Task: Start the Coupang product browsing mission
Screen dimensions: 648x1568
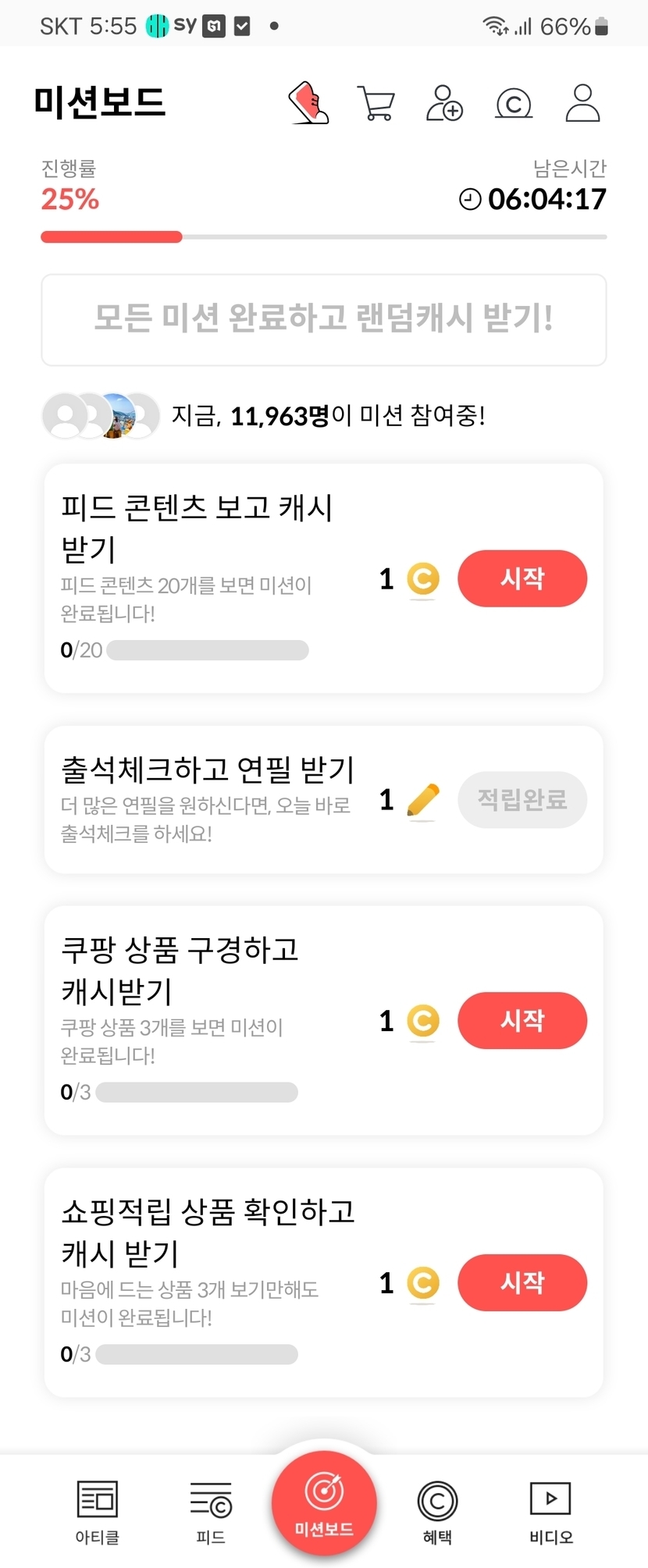Action: tap(522, 1020)
